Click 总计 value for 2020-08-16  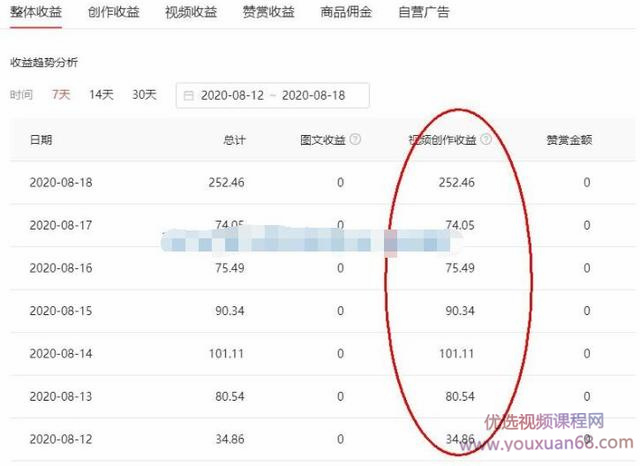(x=230, y=268)
